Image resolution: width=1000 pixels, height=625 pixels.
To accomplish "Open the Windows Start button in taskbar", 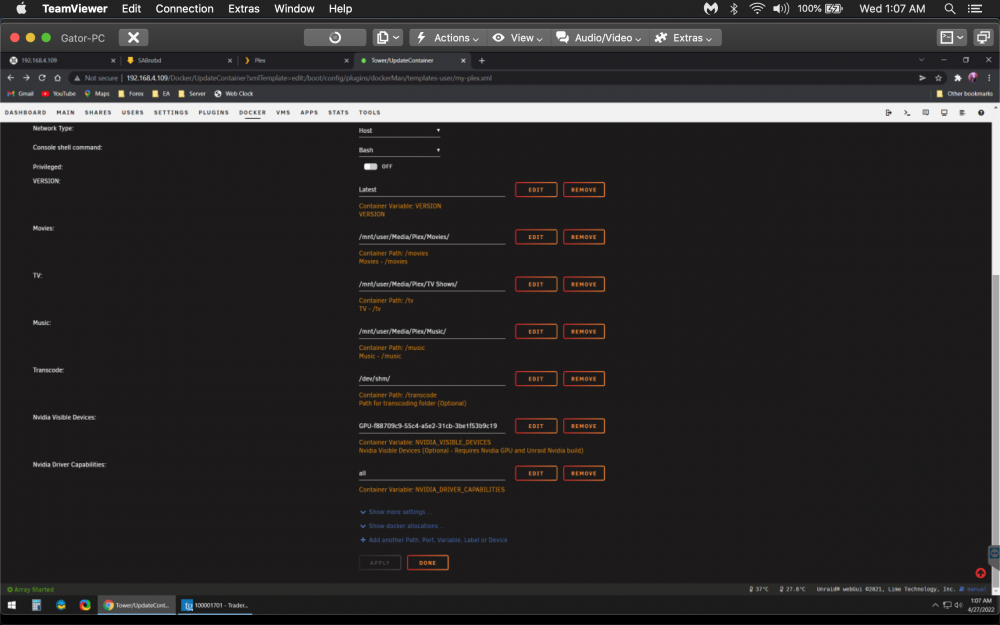I will click(x=11, y=605).
